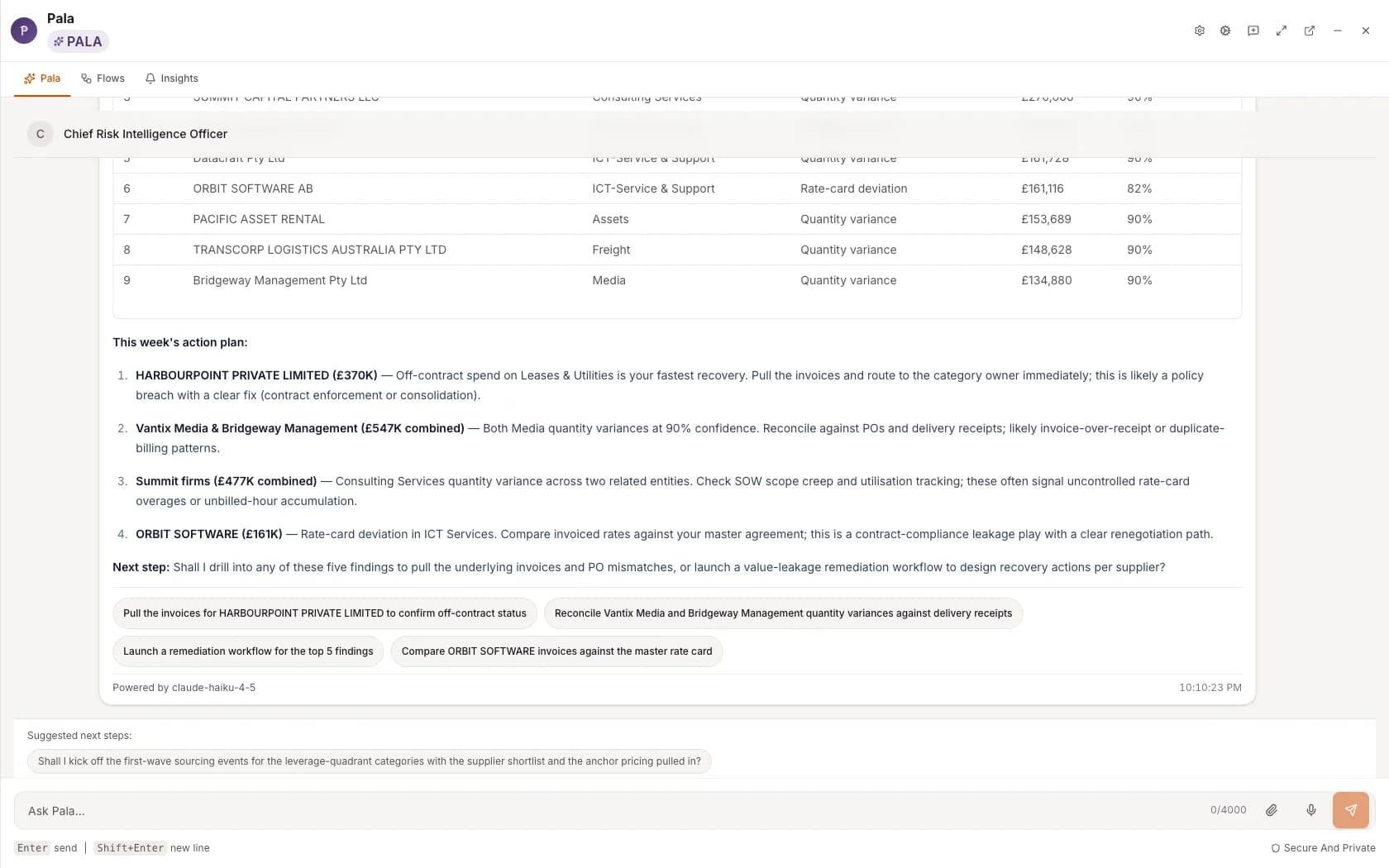The height and width of the screenshot is (868, 1389).
Task: Click the Suggested next steps label
Action: click(79, 736)
